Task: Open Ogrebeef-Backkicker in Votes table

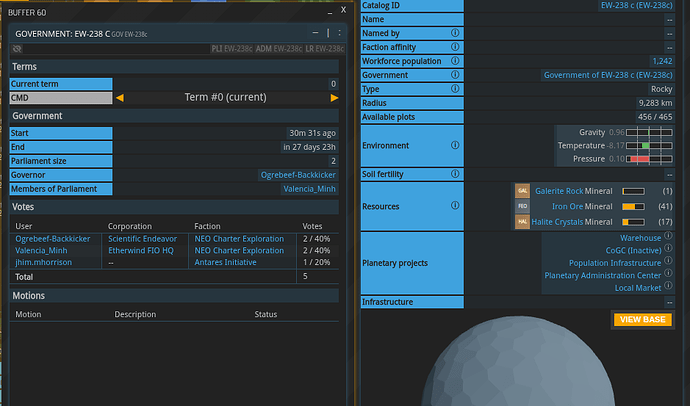Action: coord(53,239)
